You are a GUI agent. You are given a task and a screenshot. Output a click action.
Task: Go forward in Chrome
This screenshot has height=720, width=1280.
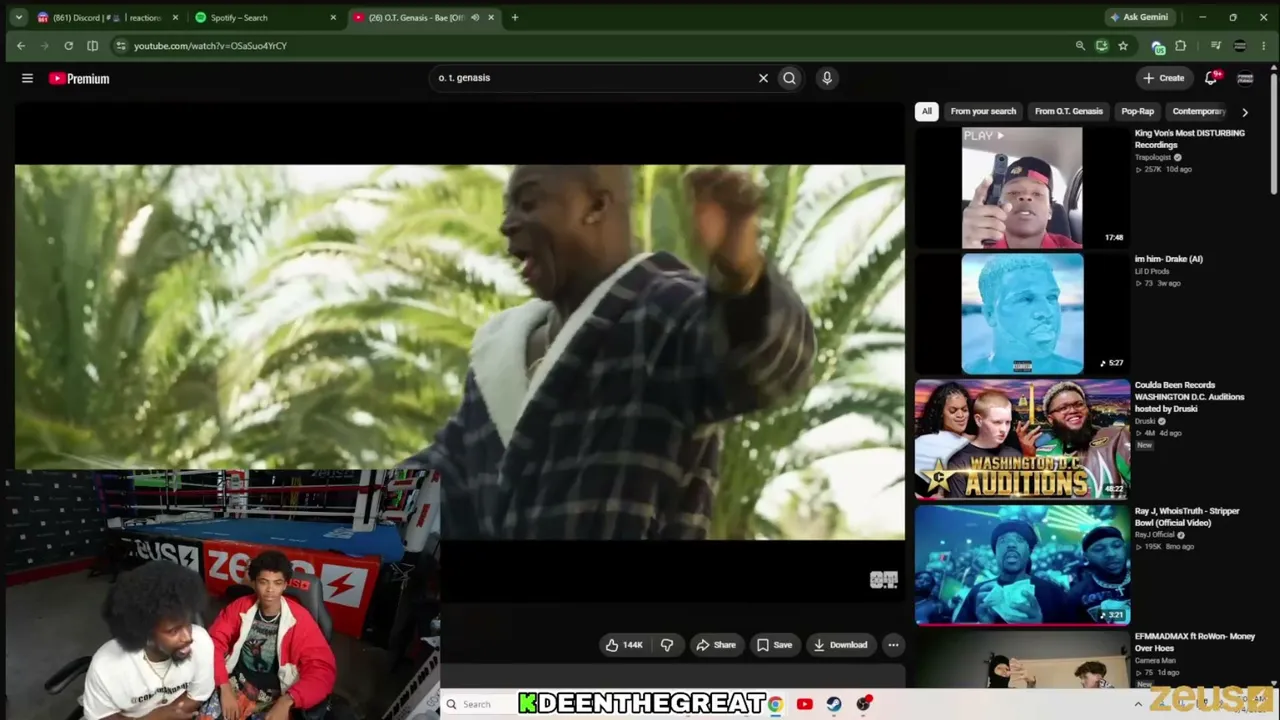[x=45, y=46]
